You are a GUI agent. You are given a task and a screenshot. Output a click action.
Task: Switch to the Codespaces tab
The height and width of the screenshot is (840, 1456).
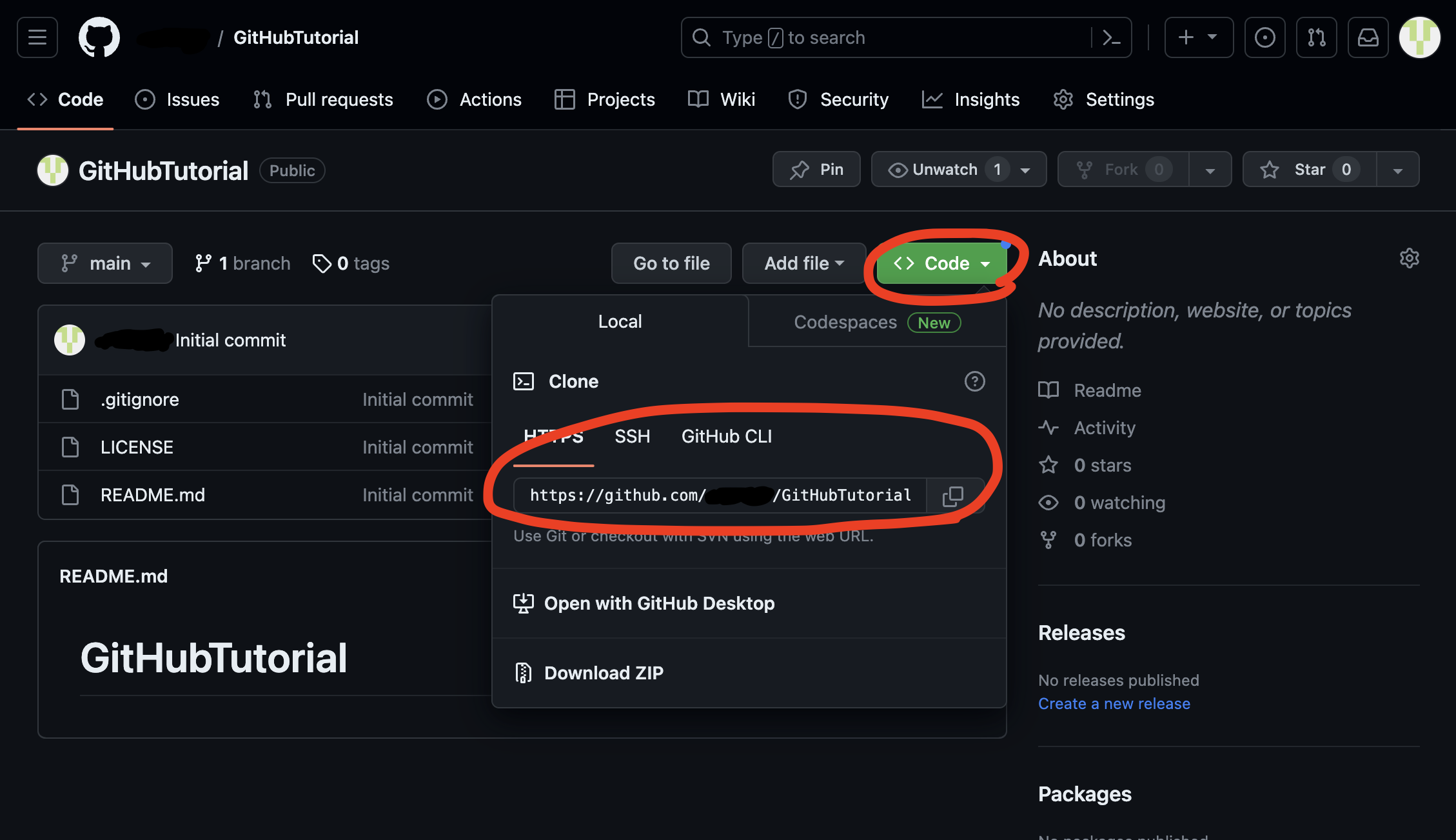(877, 322)
